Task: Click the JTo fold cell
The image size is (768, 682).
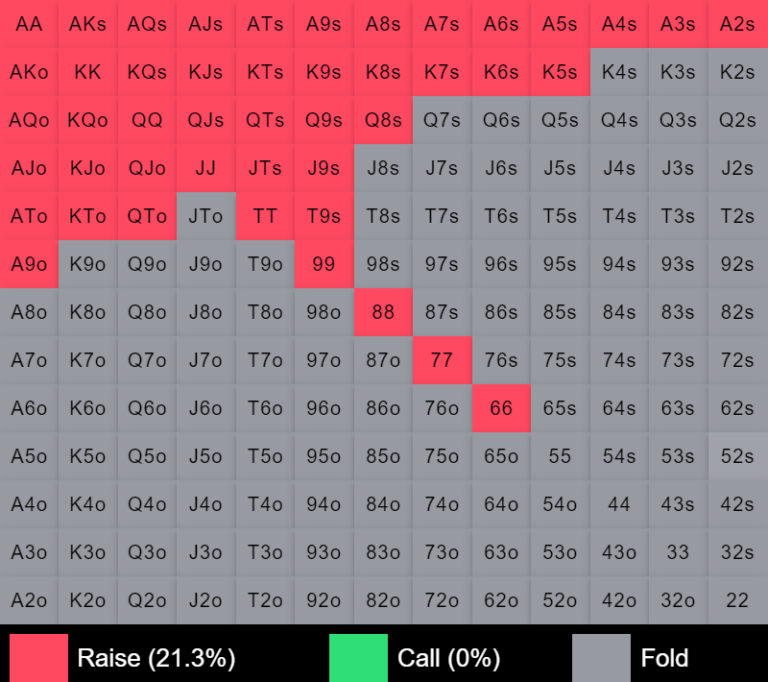Action: point(206,216)
